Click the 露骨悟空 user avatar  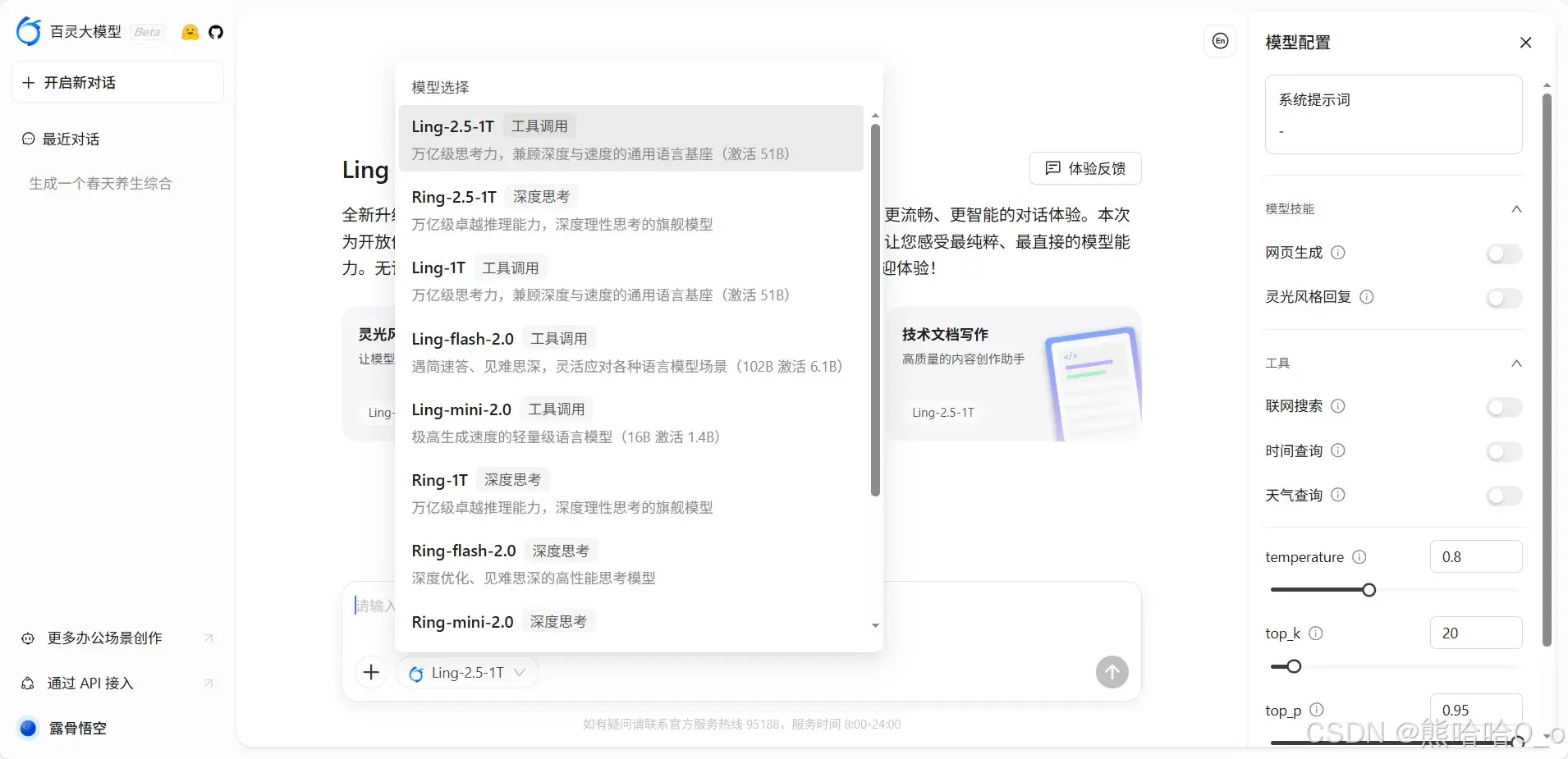27,728
